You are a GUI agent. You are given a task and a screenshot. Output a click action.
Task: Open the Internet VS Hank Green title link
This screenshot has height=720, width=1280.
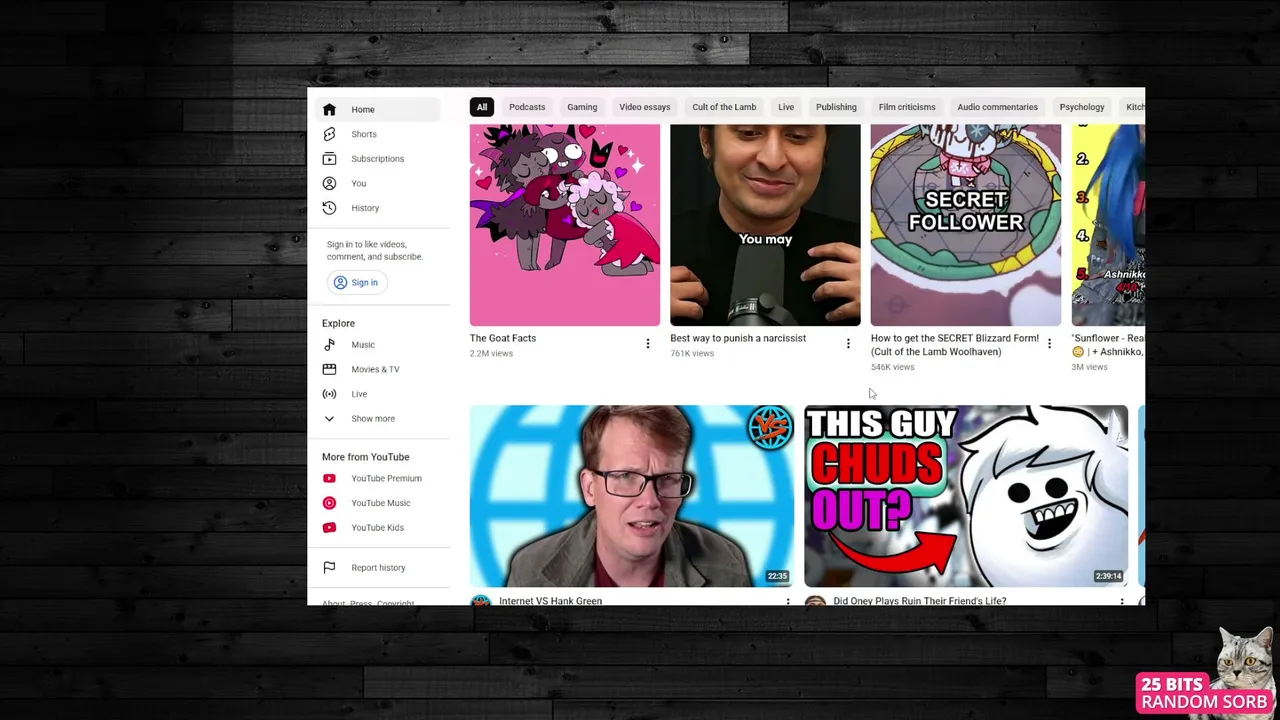[x=550, y=601]
